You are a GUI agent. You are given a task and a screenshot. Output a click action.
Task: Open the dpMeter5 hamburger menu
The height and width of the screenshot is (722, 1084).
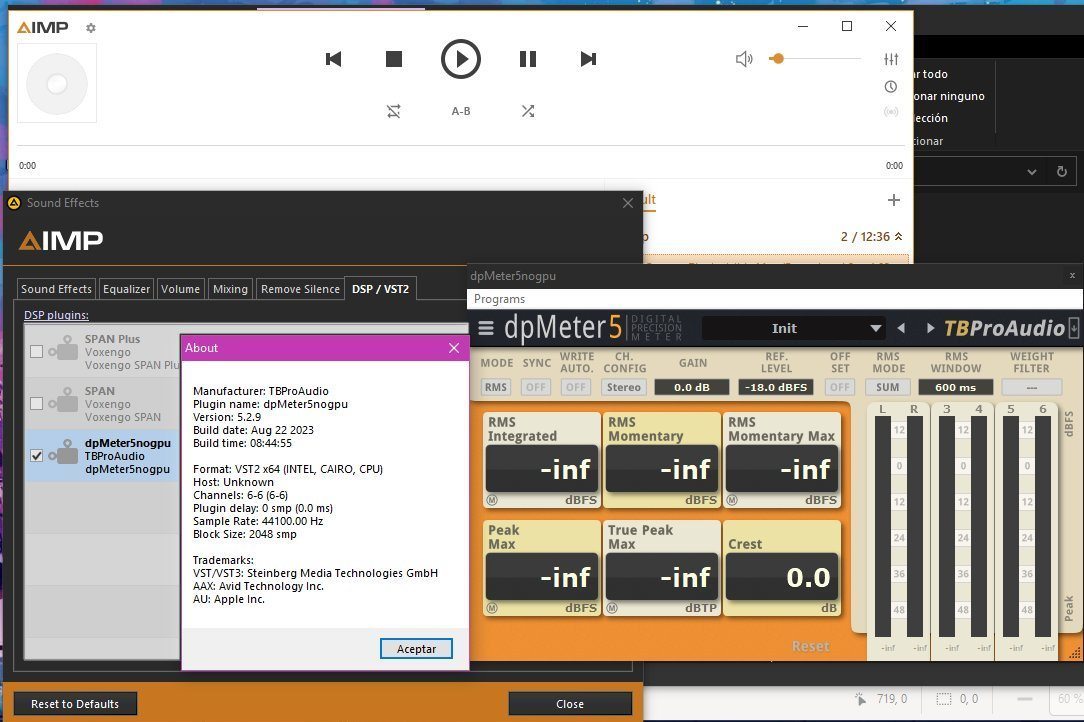486,328
